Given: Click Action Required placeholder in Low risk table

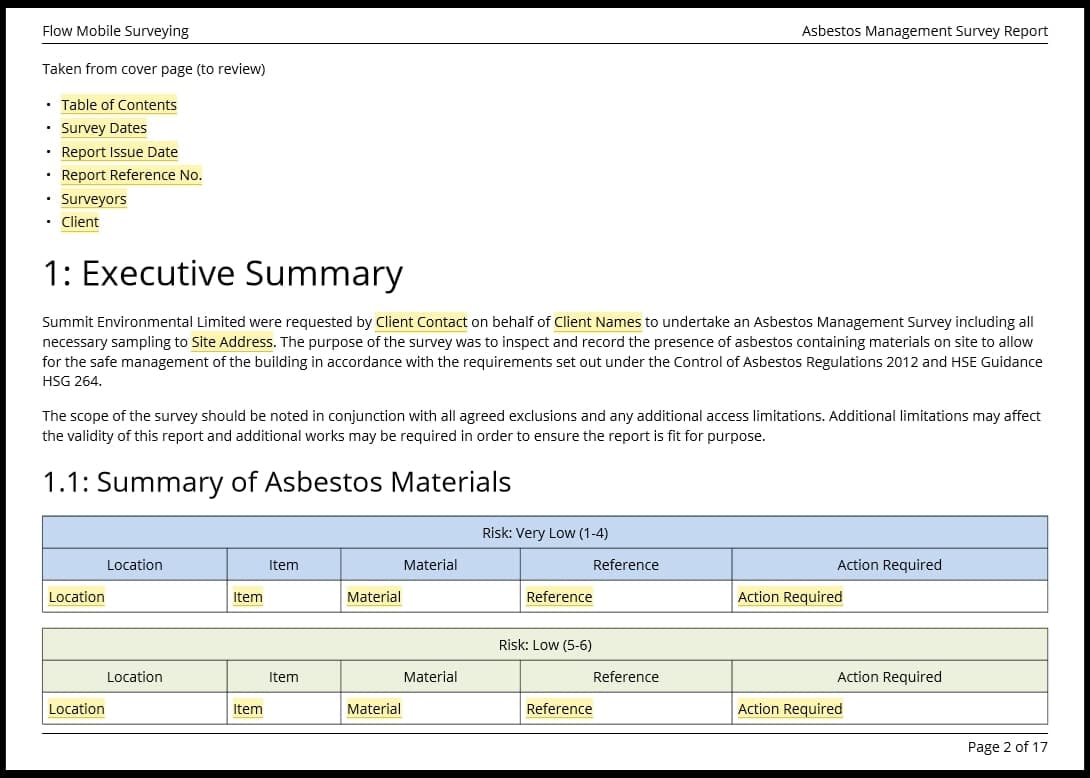Looking at the screenshot, I should [790, 708].
